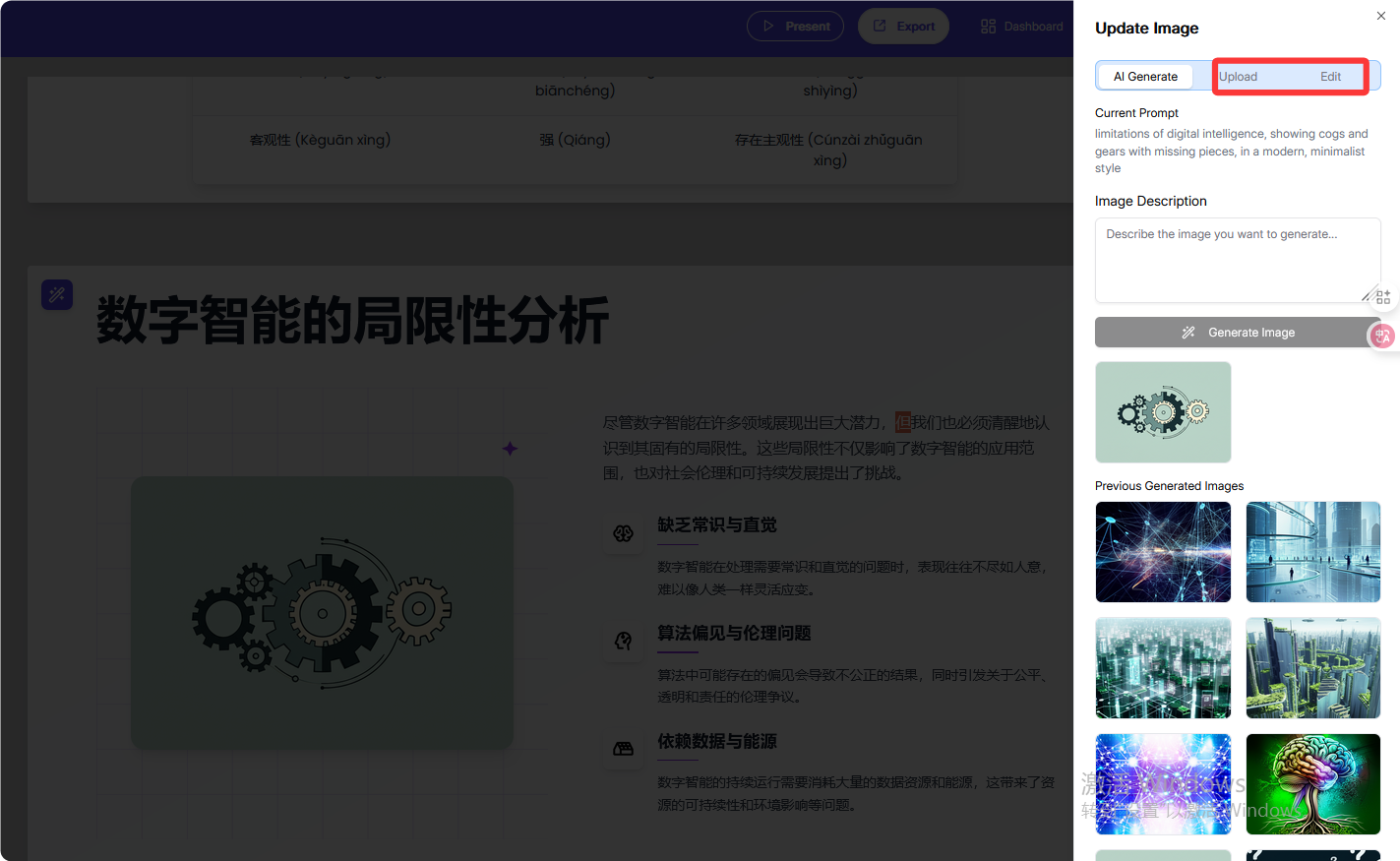
Task: Click the wand icon inside Generate Image button
Action: coord(1188,332)
